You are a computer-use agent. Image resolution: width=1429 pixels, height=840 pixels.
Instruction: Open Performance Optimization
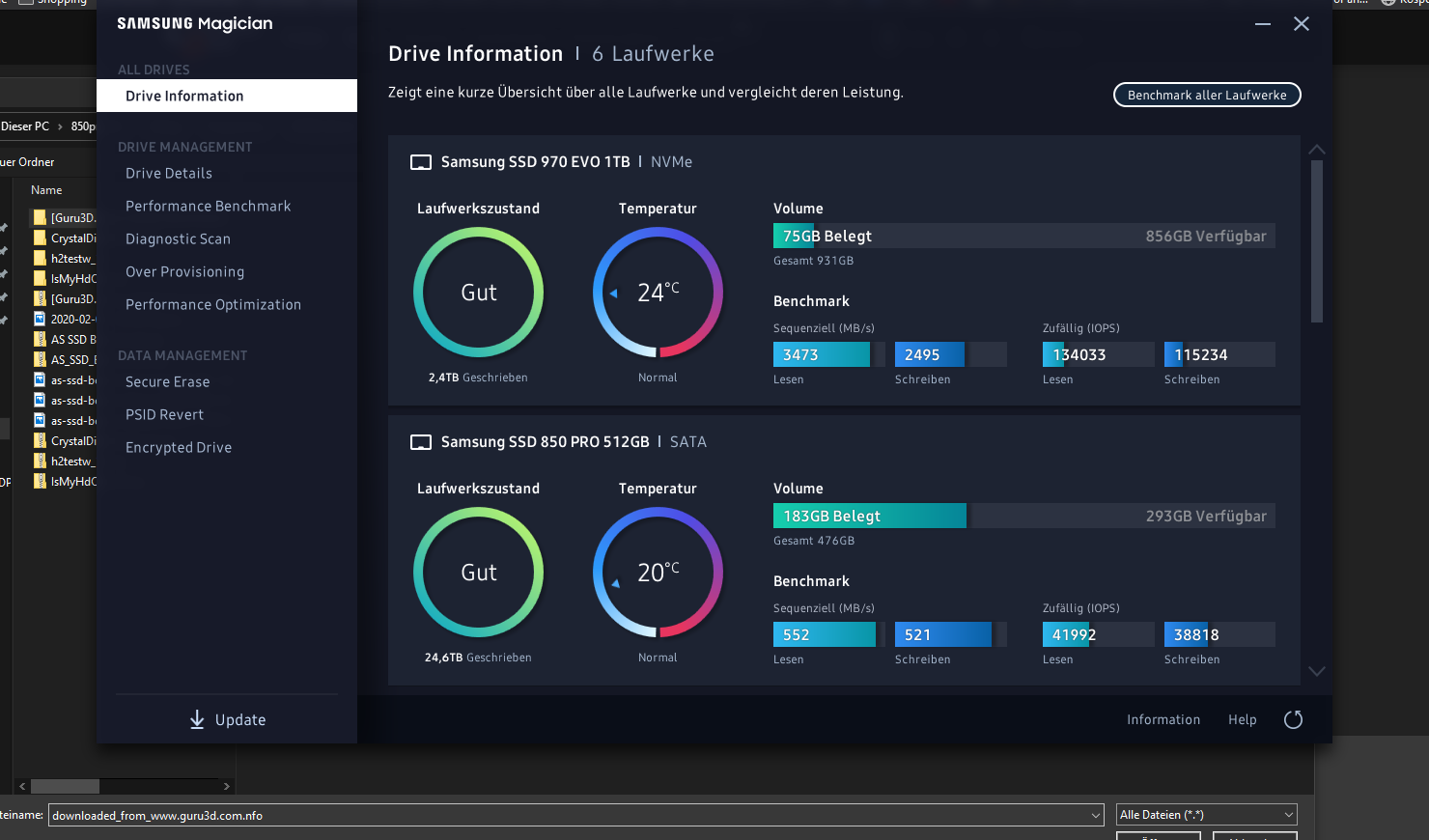coord(213,305)
